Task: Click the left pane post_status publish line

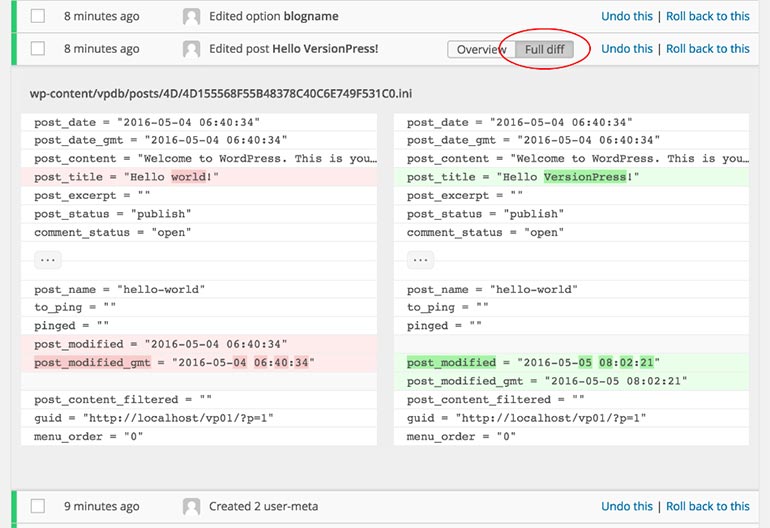Action: (199, 214)
